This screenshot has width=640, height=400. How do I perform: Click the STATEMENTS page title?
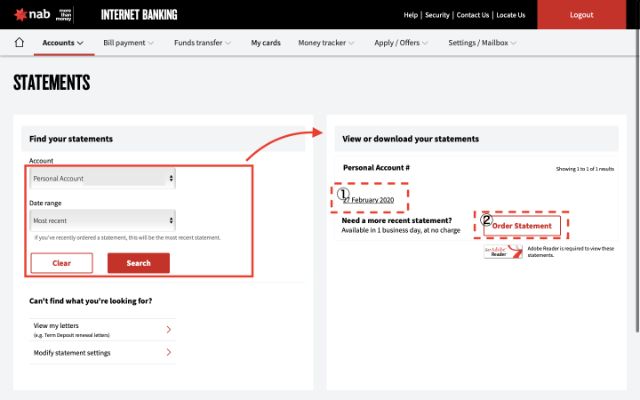tap(52, 82)
